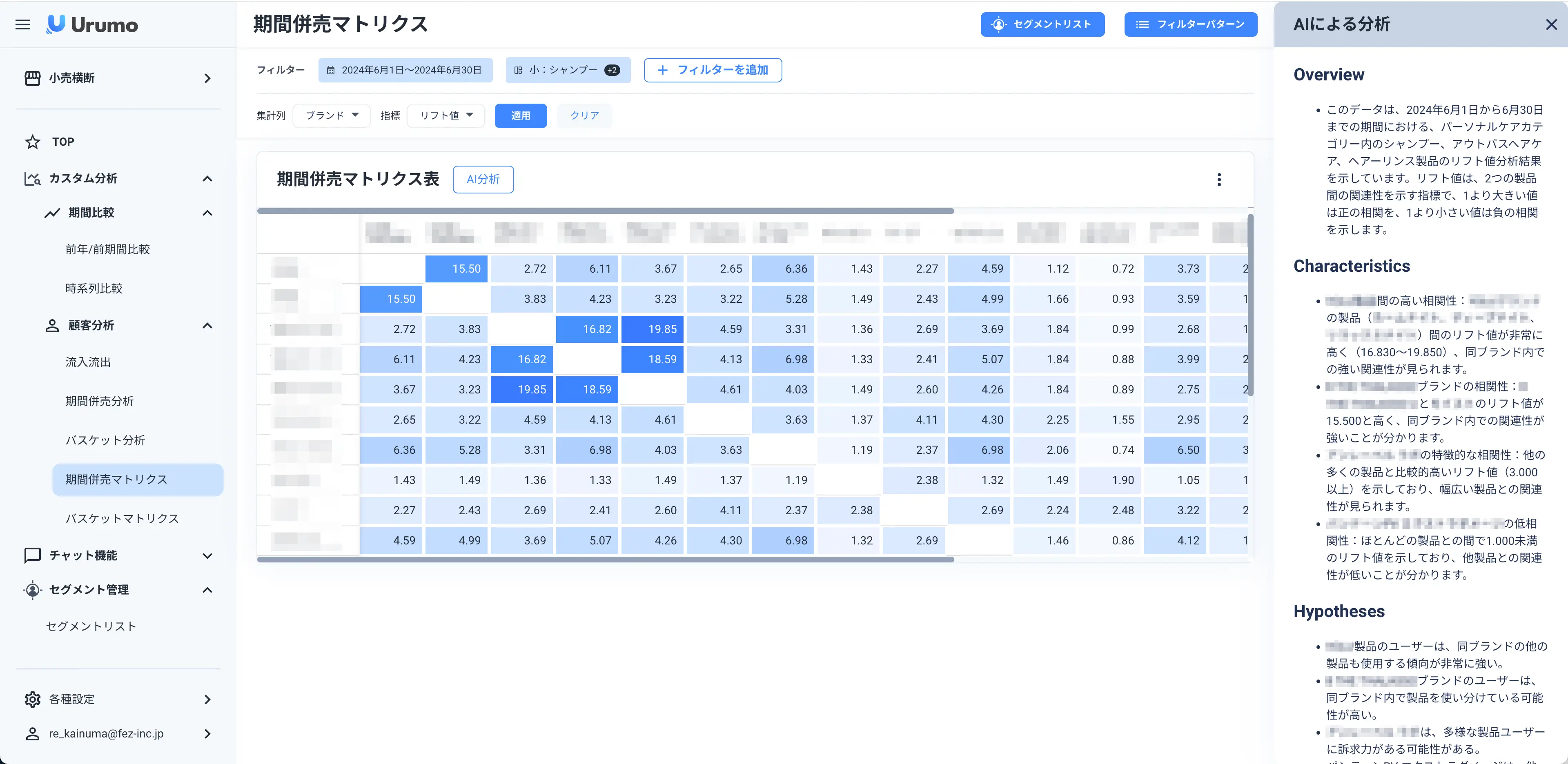Click the user account person icon

click(x=32, y=733)
